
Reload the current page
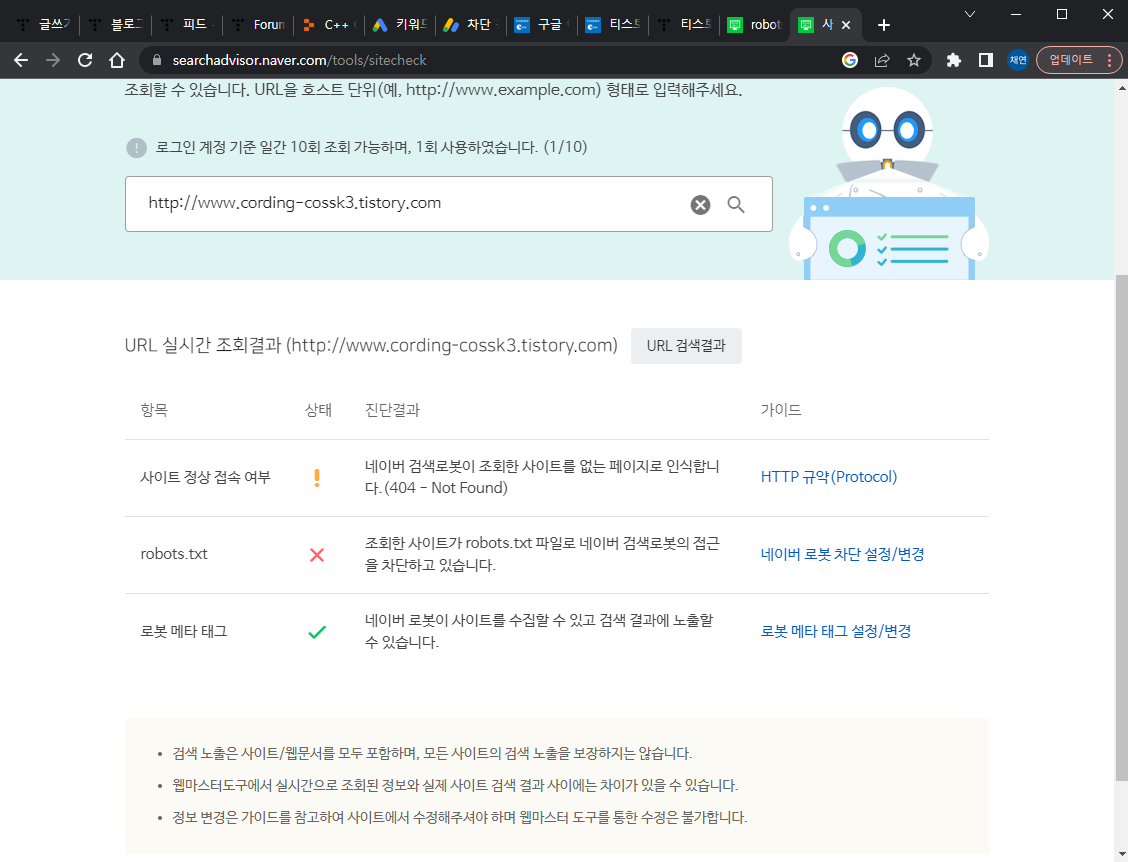click(85, 60)
